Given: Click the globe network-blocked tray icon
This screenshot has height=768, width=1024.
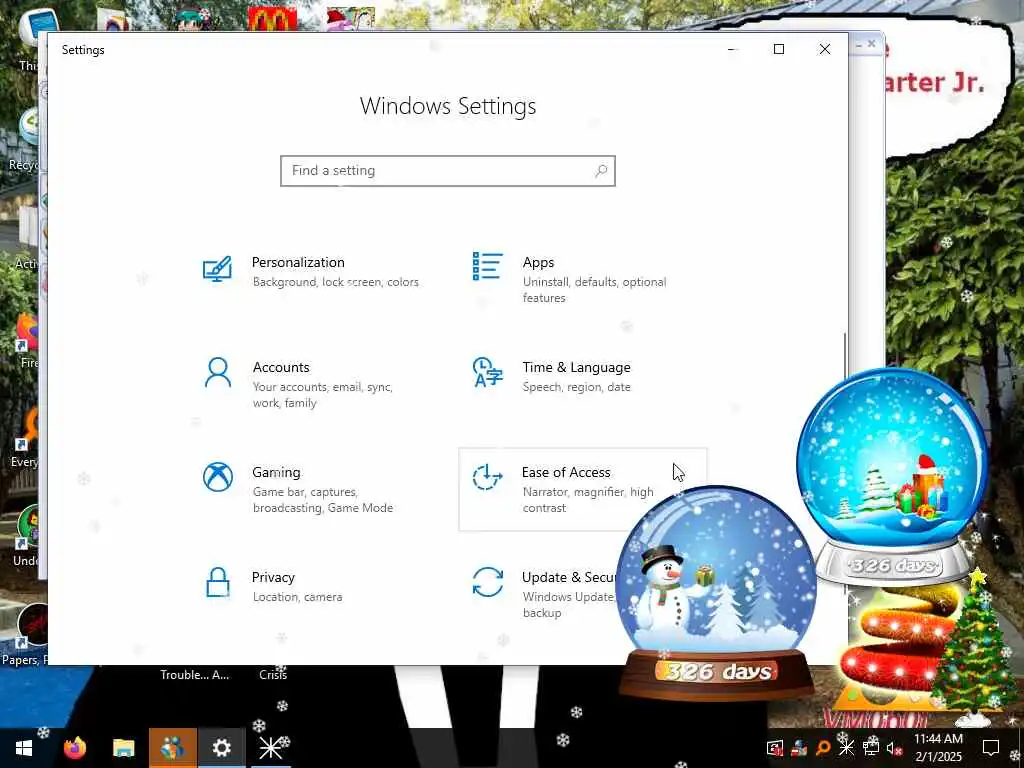Looking at the screenshot, I should tap(799, 748).
